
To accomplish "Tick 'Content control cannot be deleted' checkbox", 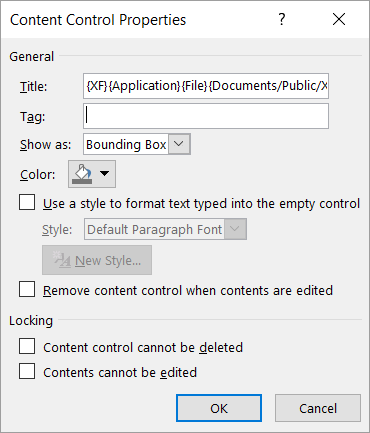I will (x=27, y=346).
